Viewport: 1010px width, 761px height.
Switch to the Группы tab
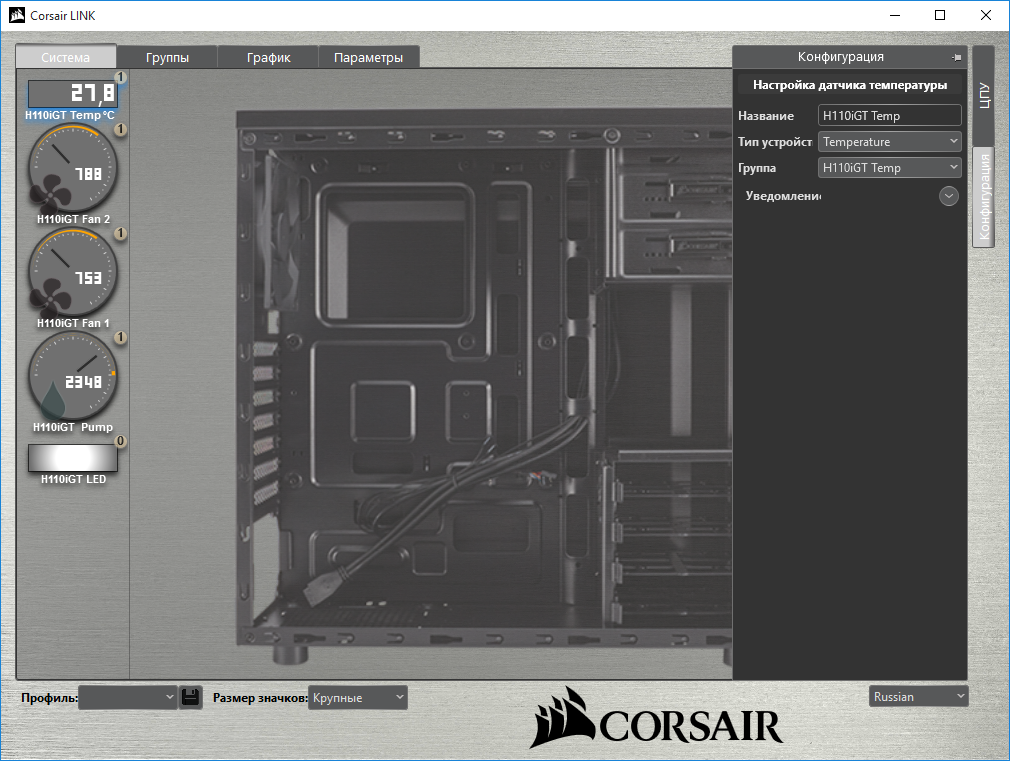pyautogui.click(x=167, y=57)
